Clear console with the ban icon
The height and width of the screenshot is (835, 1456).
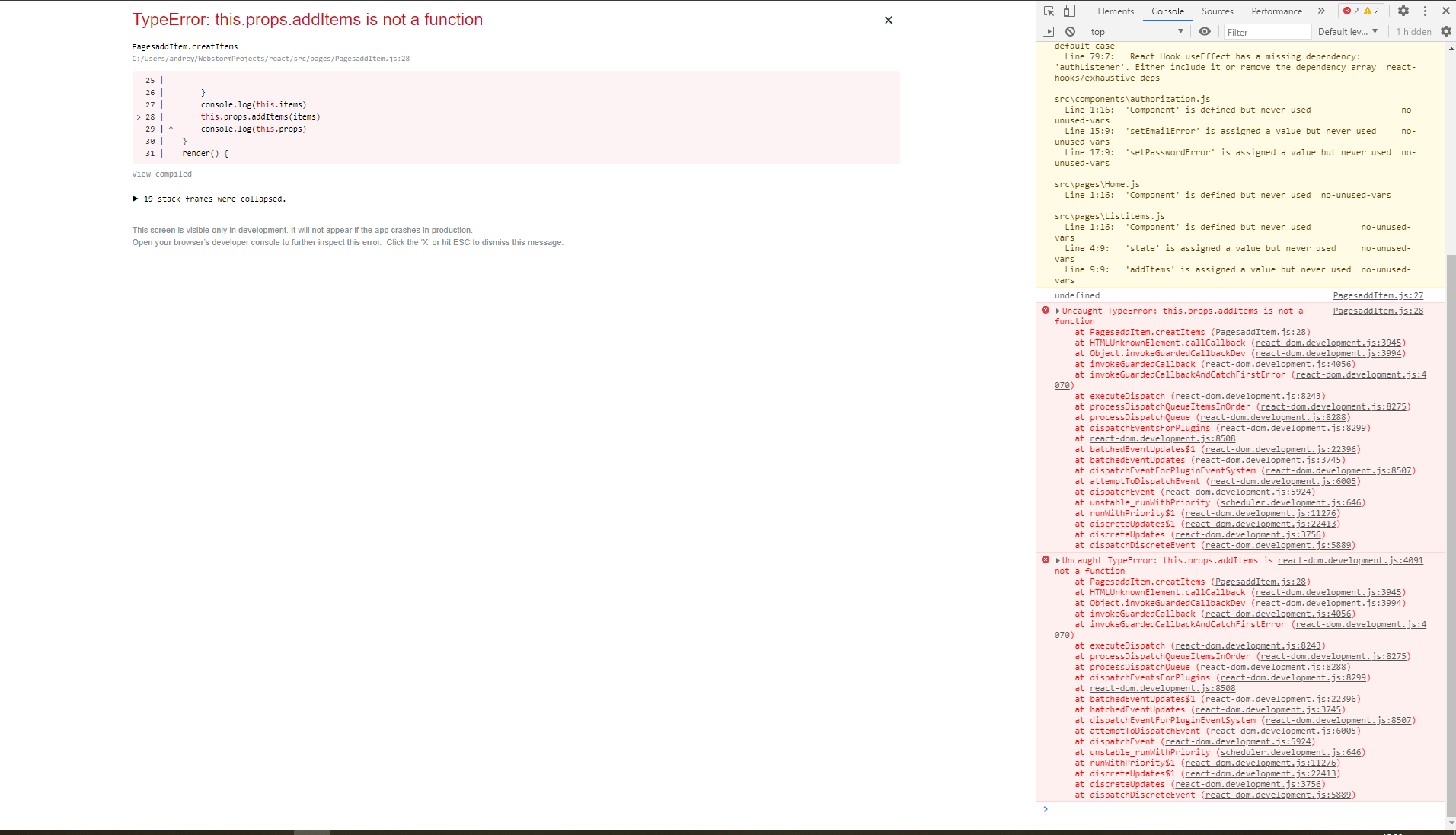1070,31
